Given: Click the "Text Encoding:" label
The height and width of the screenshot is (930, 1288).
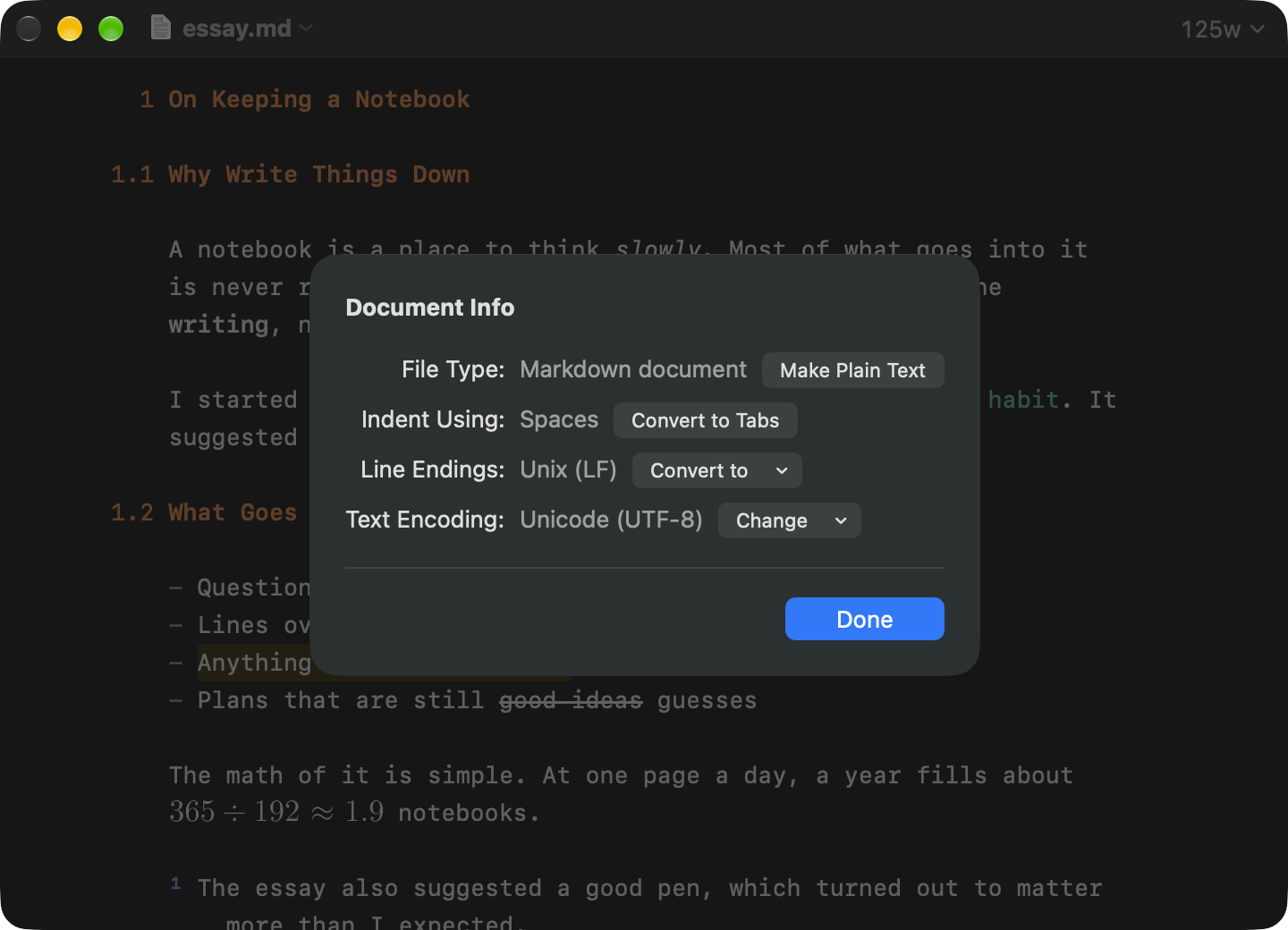Looking at the screenshot, I should click(425, 520).
